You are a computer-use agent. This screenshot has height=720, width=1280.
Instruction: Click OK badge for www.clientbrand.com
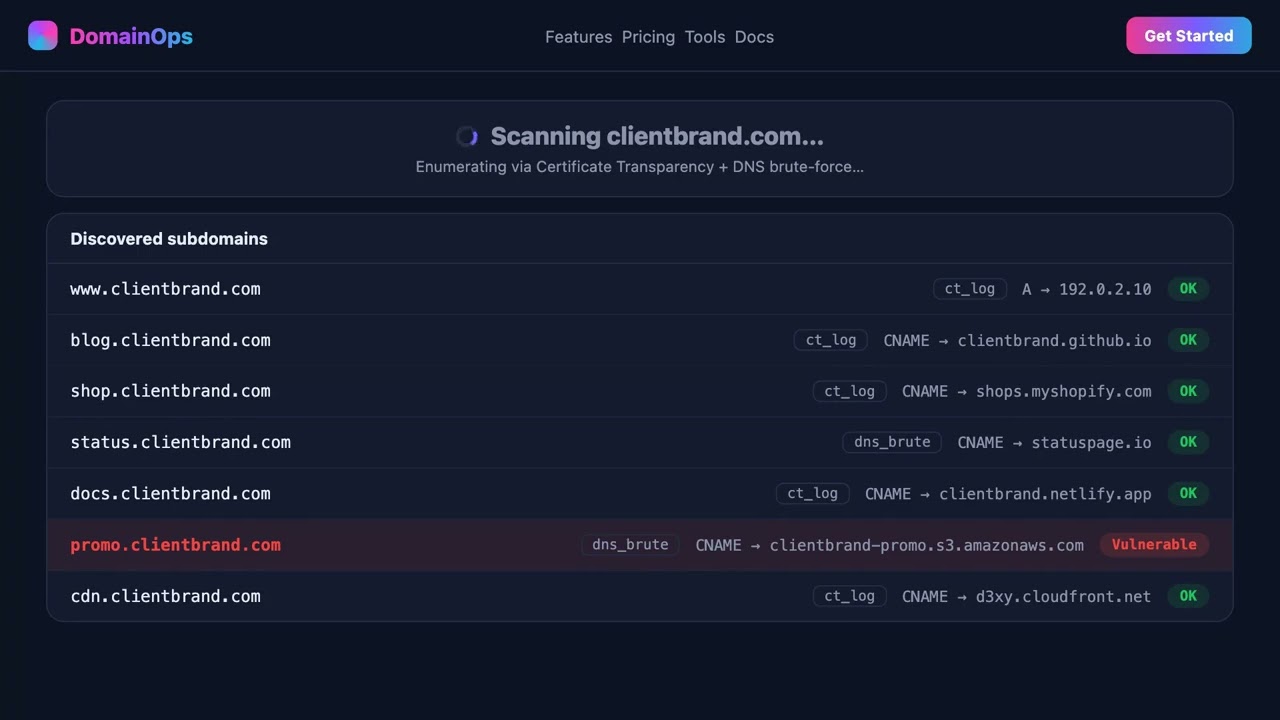1188,289
